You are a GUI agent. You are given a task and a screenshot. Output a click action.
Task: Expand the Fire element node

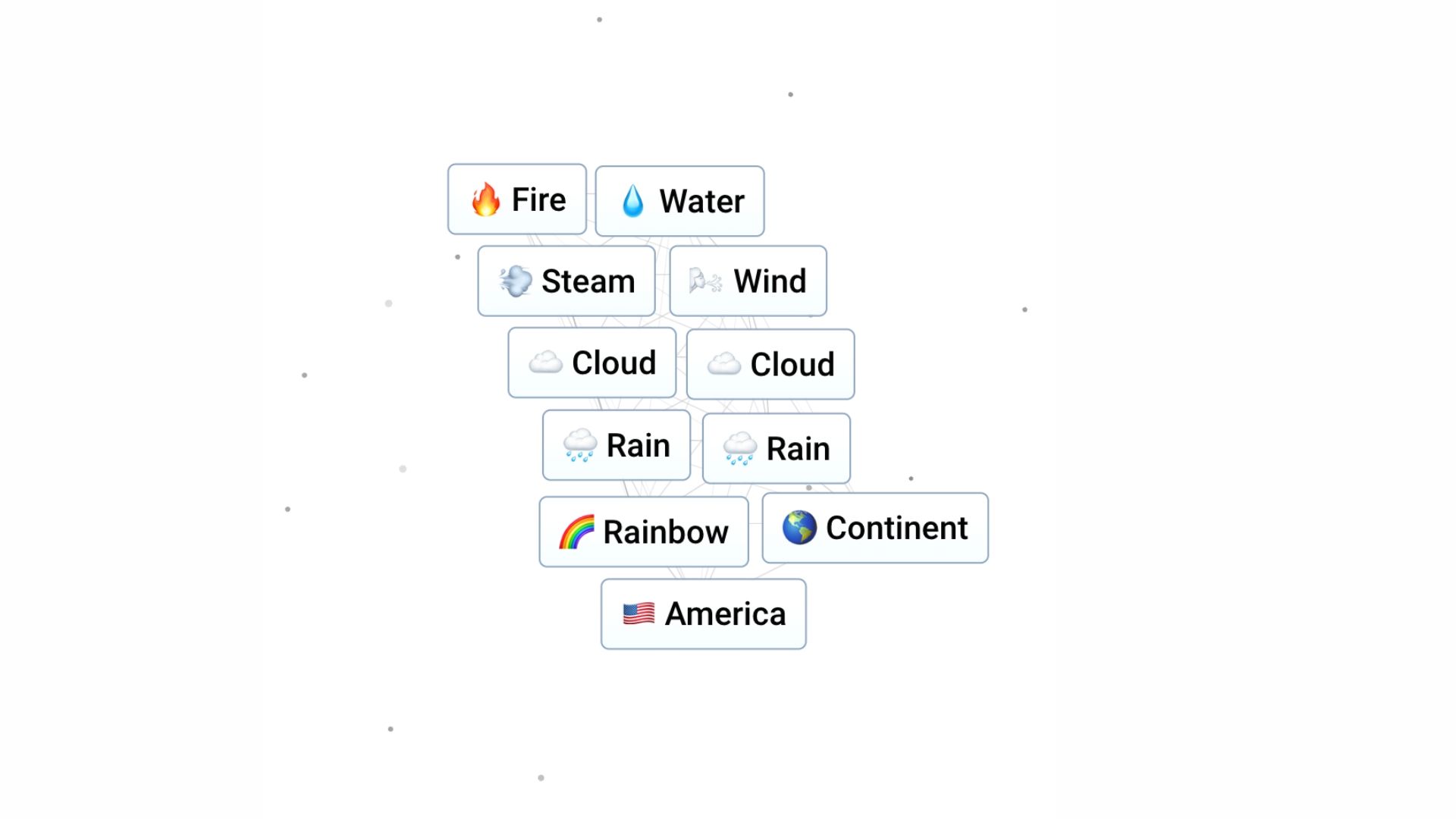(x=515, y=198)
